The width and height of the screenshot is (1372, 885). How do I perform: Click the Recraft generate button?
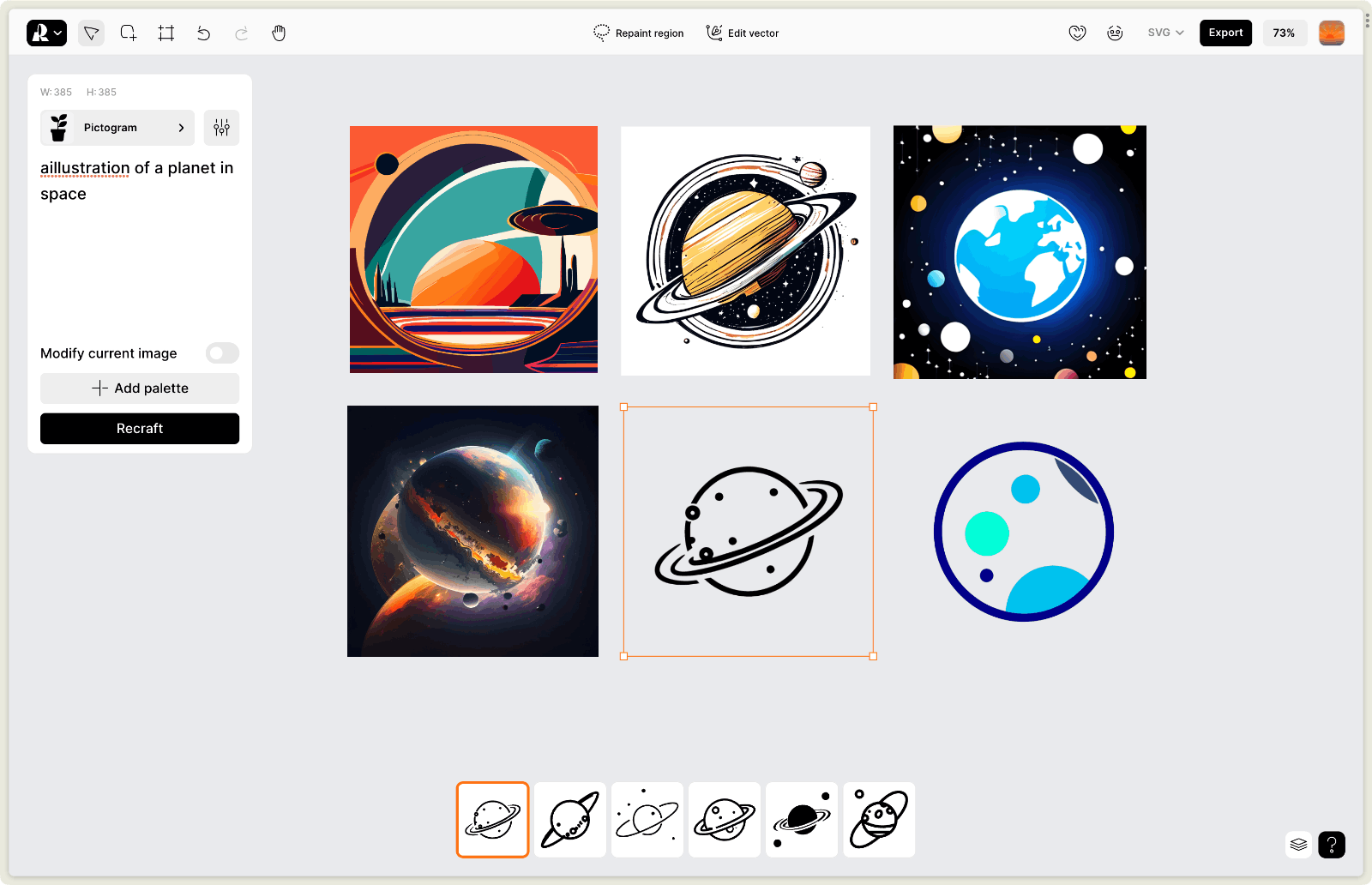(140, 429)
